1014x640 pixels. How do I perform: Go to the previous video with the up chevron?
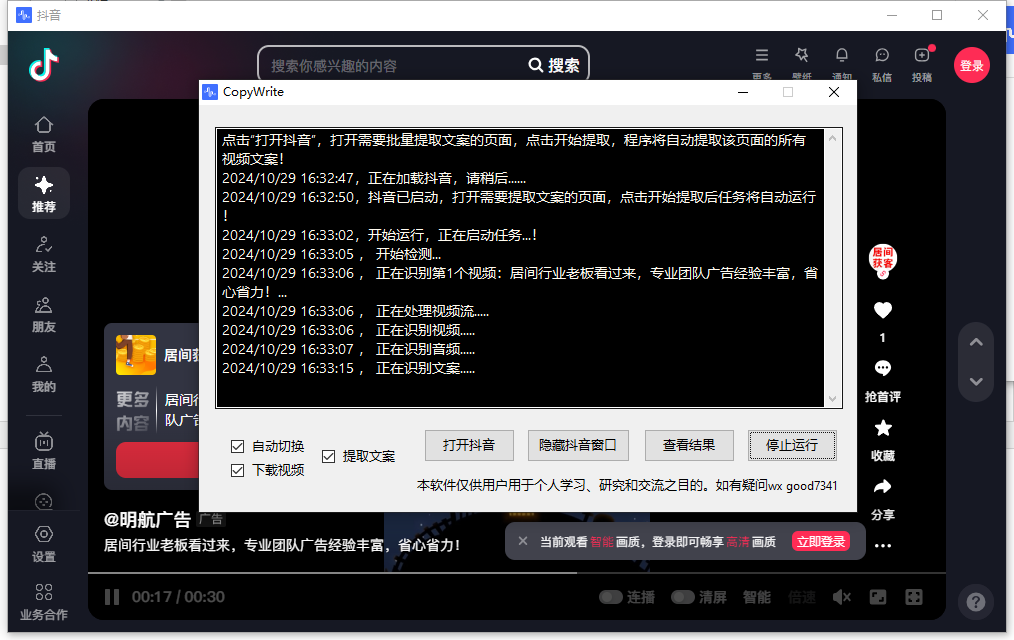976,343
